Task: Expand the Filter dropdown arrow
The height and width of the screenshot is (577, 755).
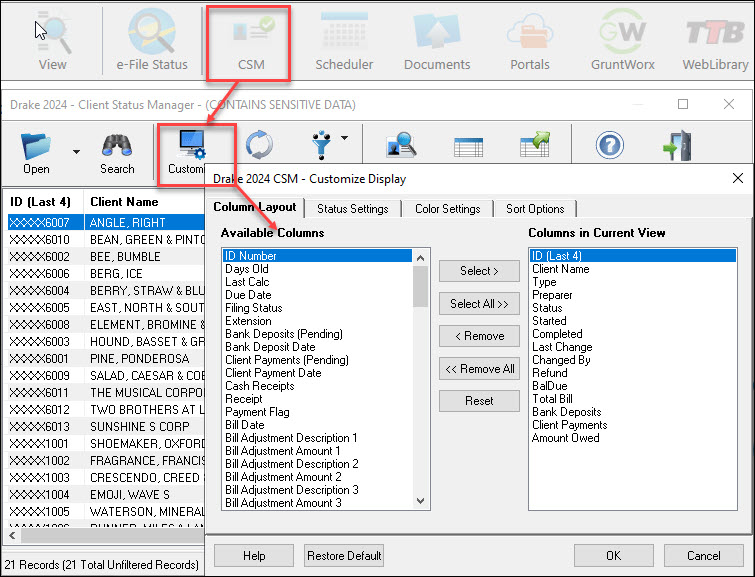Action: 344,138
